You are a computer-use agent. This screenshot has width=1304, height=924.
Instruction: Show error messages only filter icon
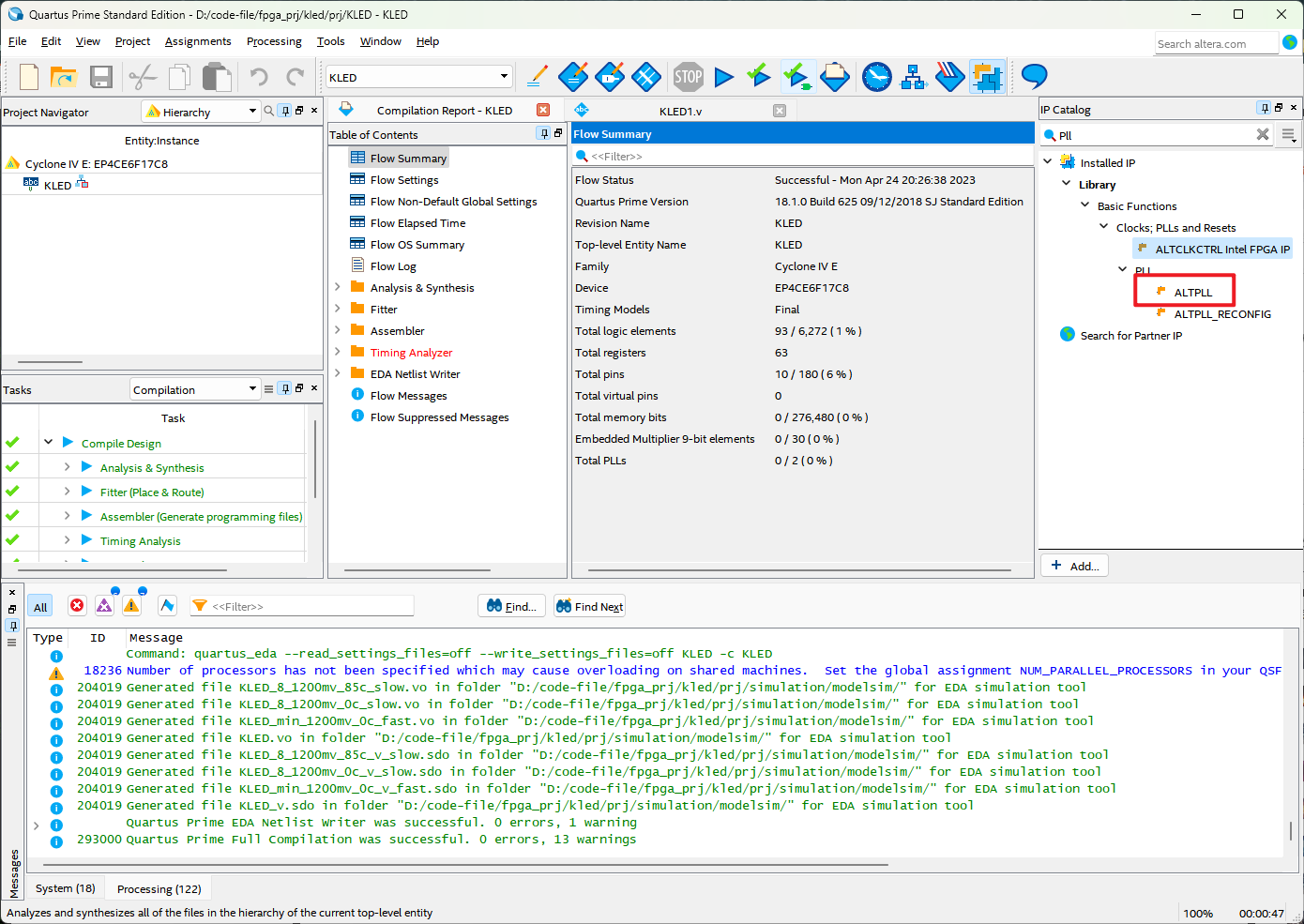[77, 606]
